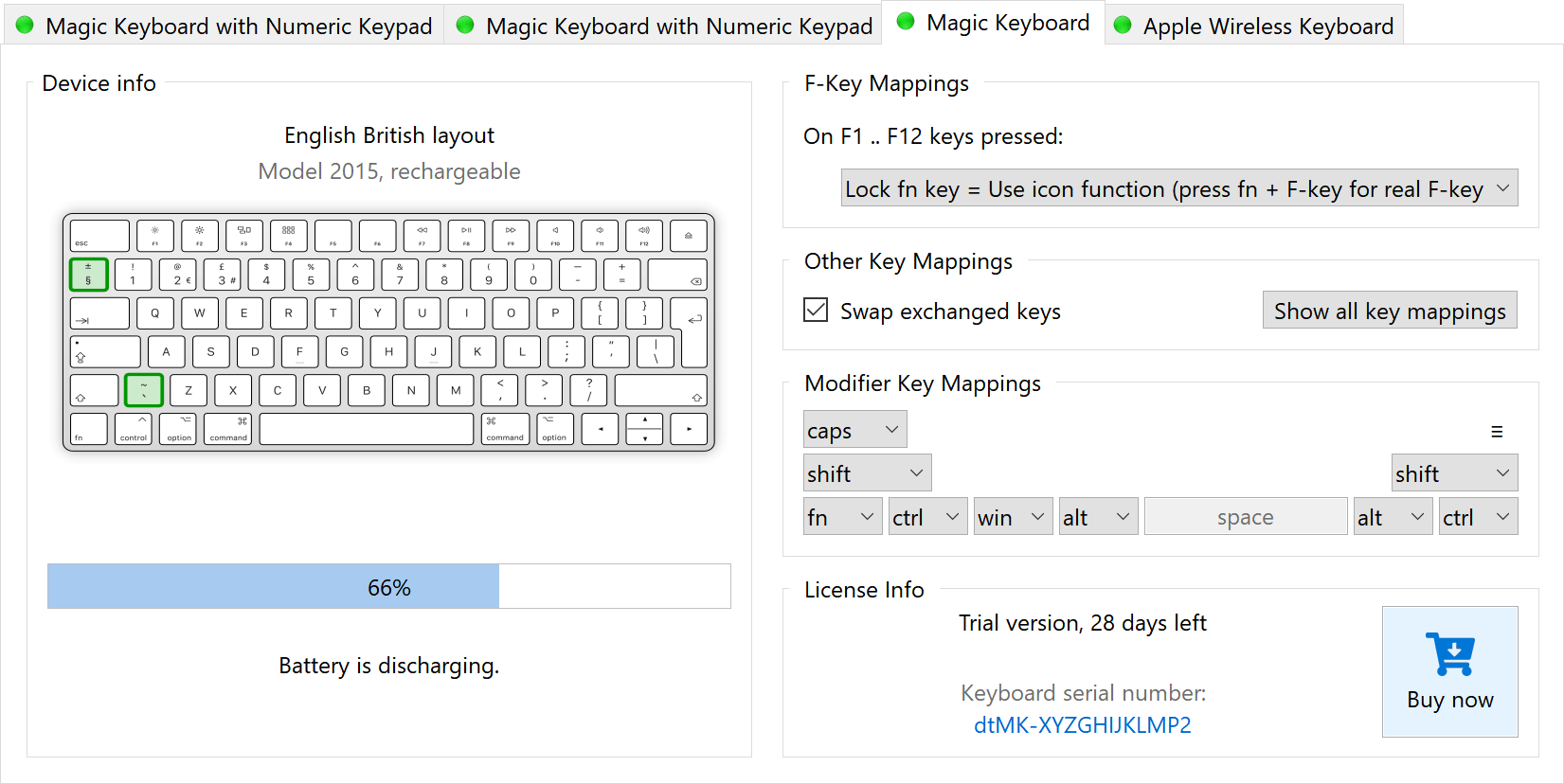Click the "English British layout" text

388,135
